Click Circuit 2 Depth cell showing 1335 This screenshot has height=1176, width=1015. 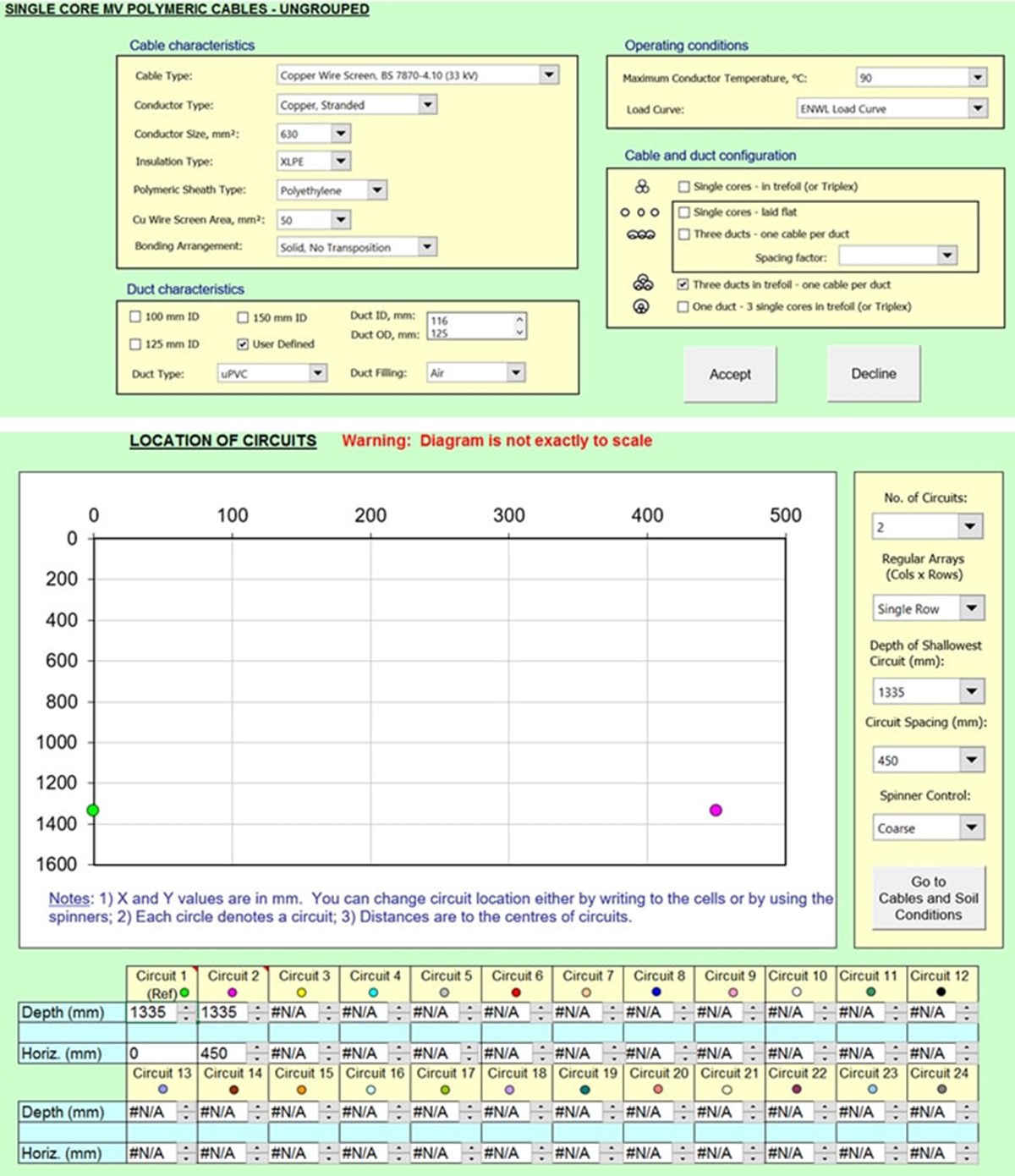click(x=223, y=1012)
